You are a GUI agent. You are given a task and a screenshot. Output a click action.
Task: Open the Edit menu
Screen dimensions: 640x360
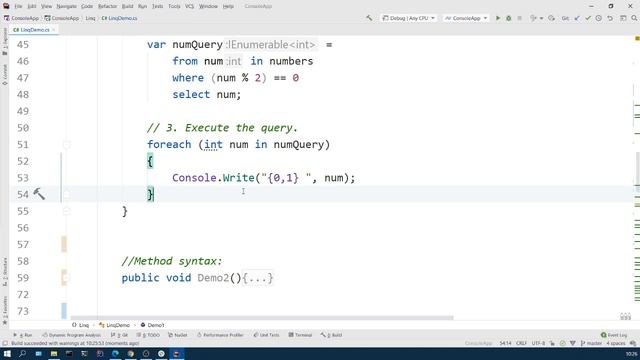pos(31,6)
